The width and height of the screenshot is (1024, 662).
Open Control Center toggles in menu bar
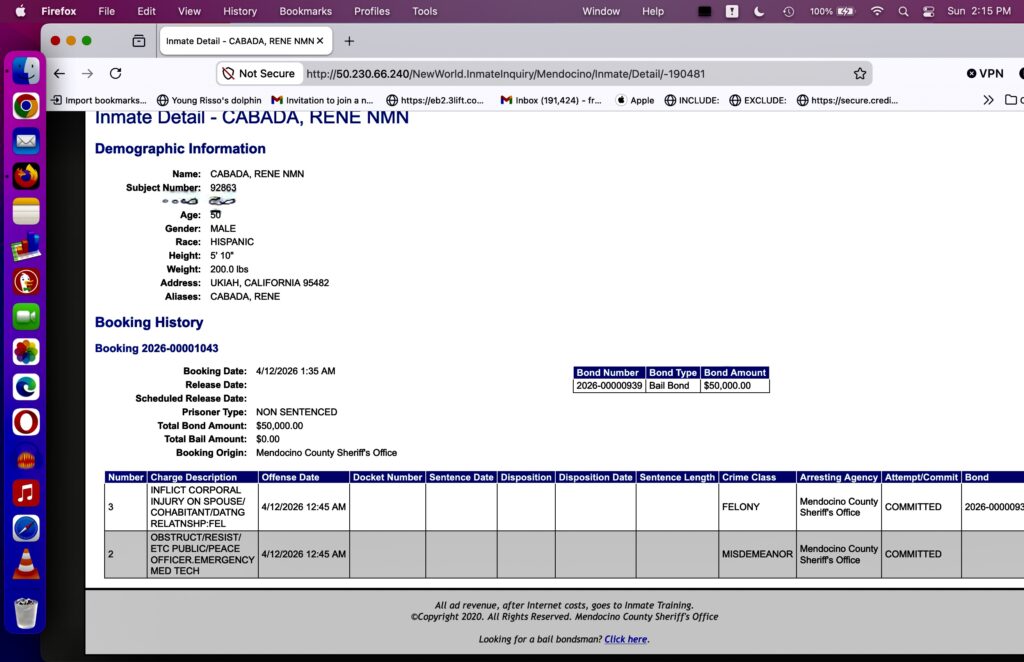click(928, 11)
